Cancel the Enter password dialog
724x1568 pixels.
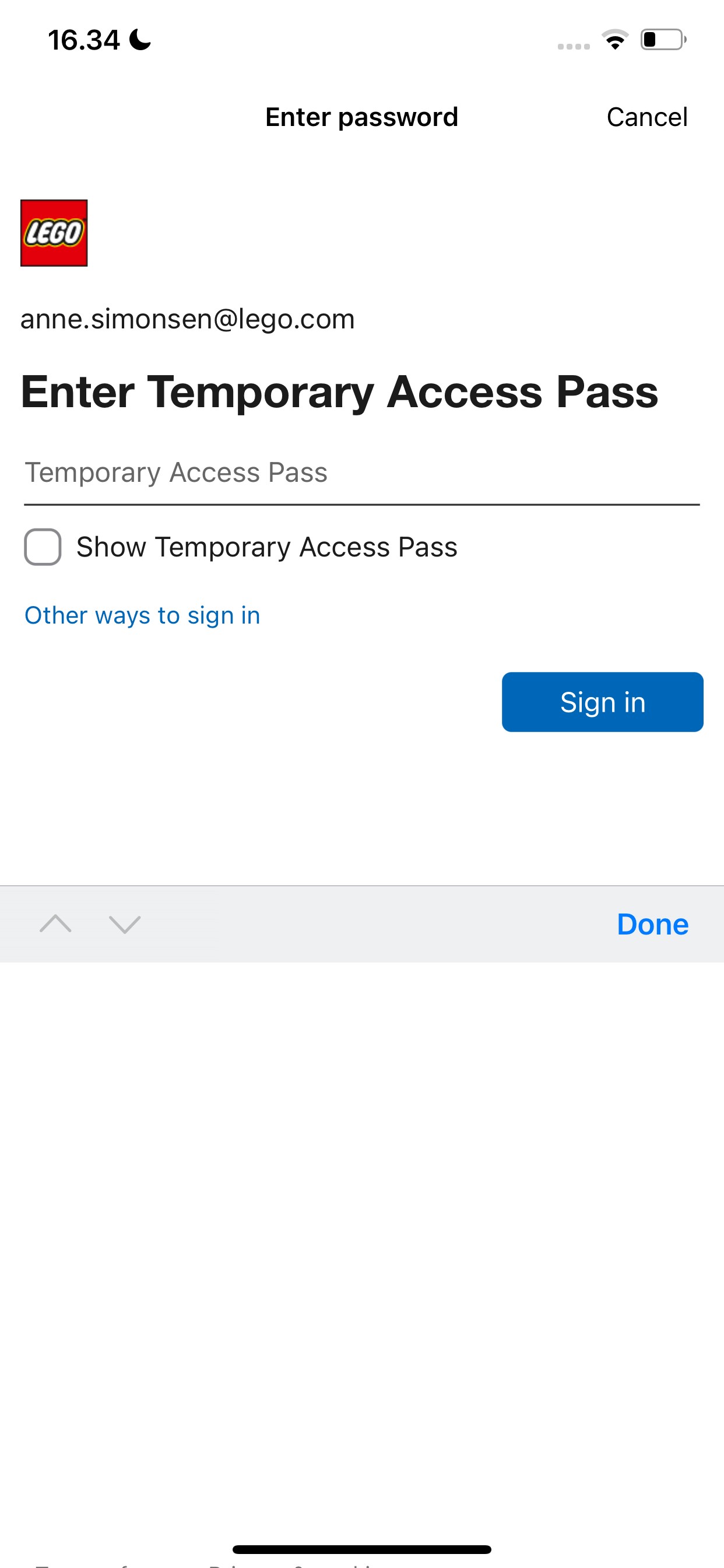click(646, 117)
